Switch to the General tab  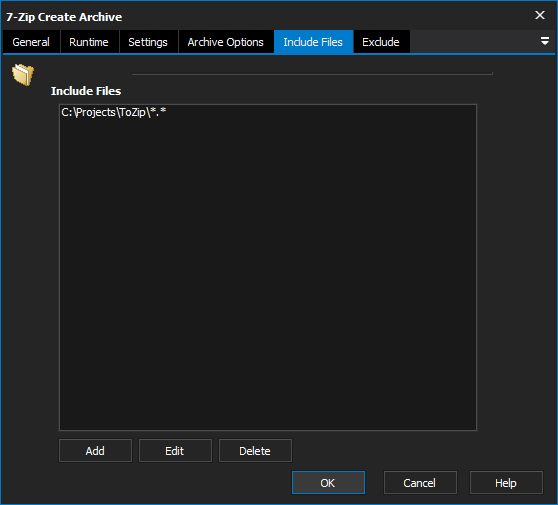coord(31,42)
